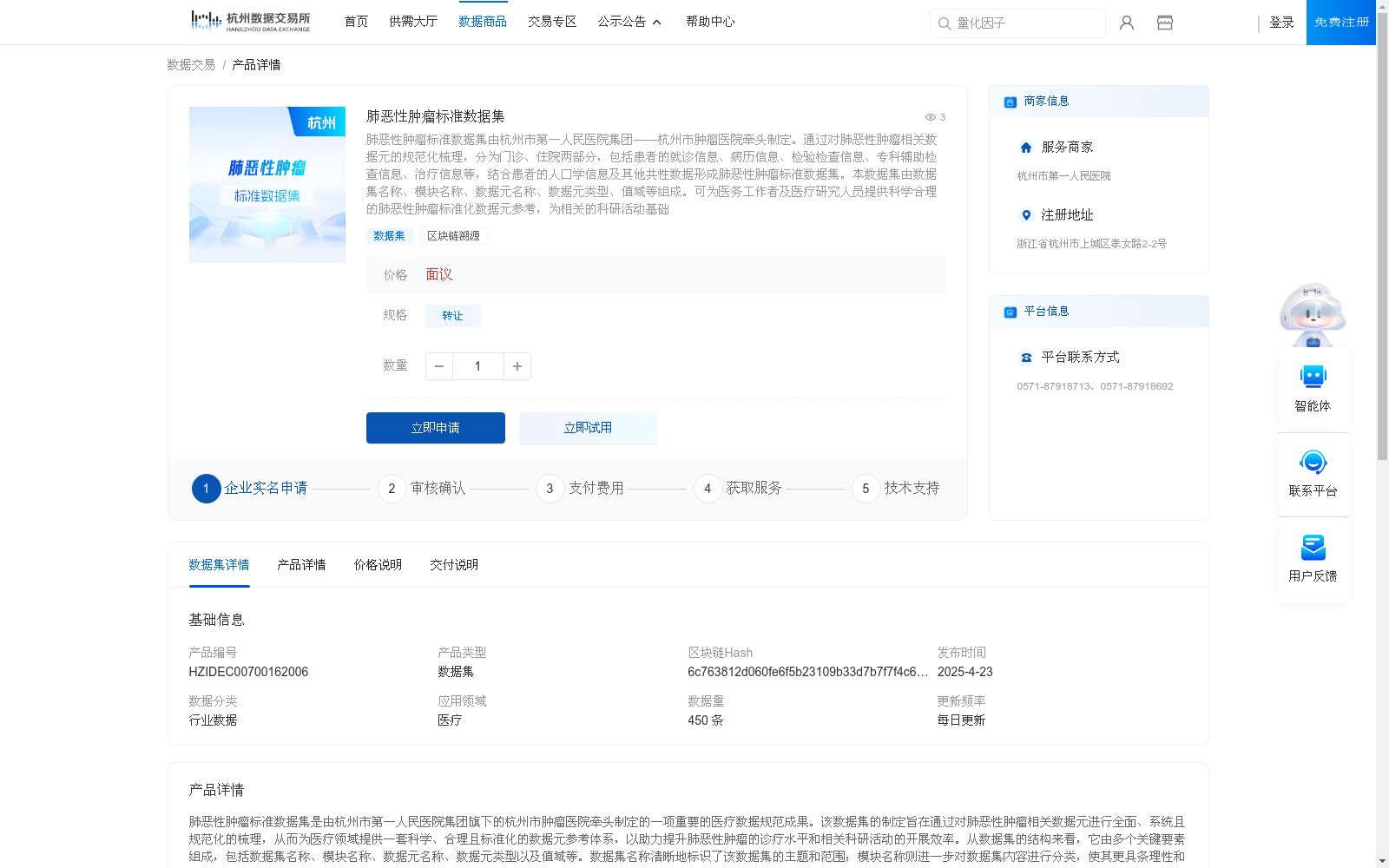Image resolution: width=1389 pixels, height=868 pixels.
Task: Open the 用户反馈 feedback icon
Action: (1313, 547)
